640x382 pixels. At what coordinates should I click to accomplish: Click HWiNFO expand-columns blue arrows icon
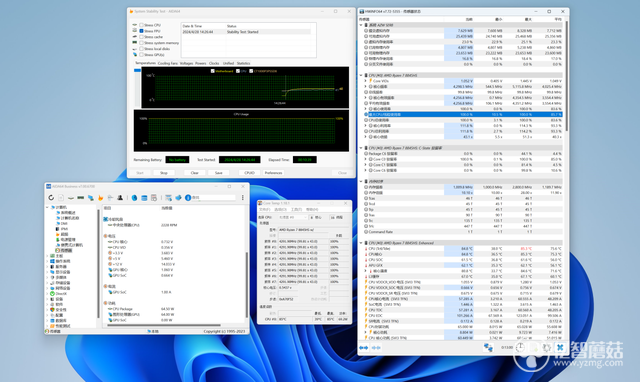click(x=364, y=348)
